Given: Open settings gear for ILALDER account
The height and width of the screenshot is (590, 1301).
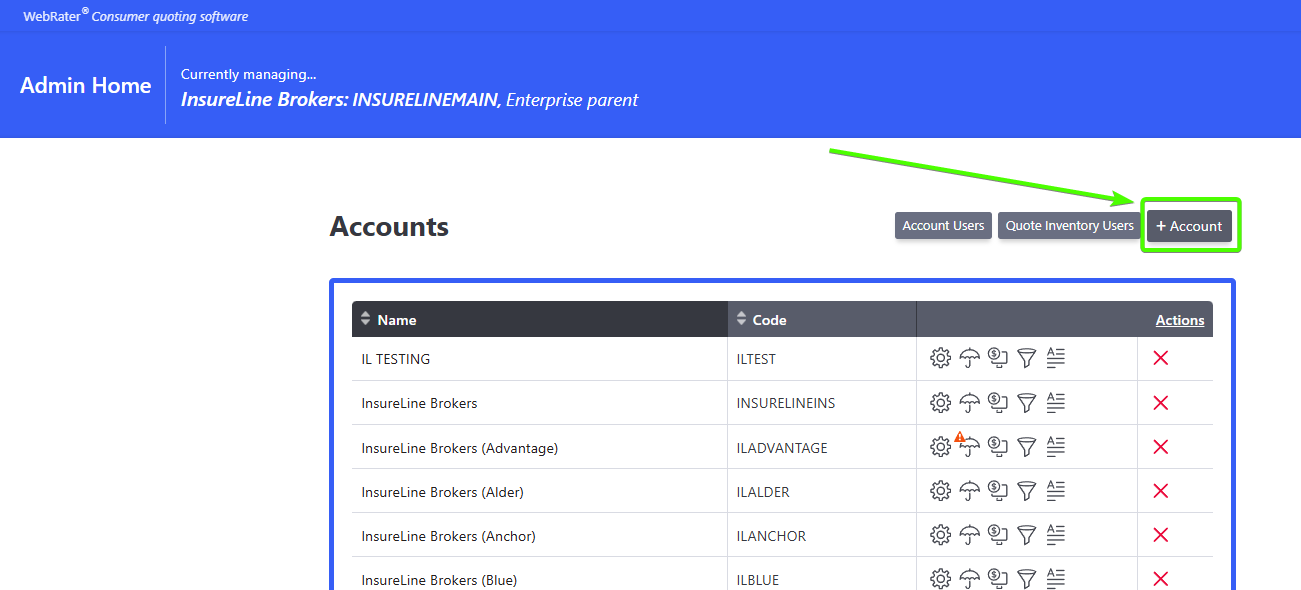Looking at the screenshot, I should 940,490.
